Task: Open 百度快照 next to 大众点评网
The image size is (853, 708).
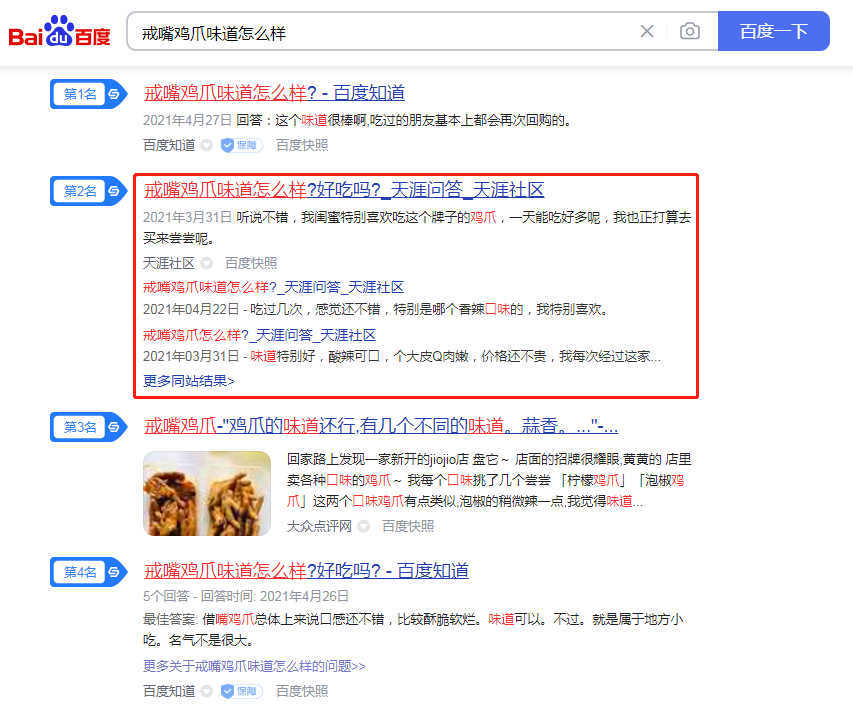Action: 408,526
